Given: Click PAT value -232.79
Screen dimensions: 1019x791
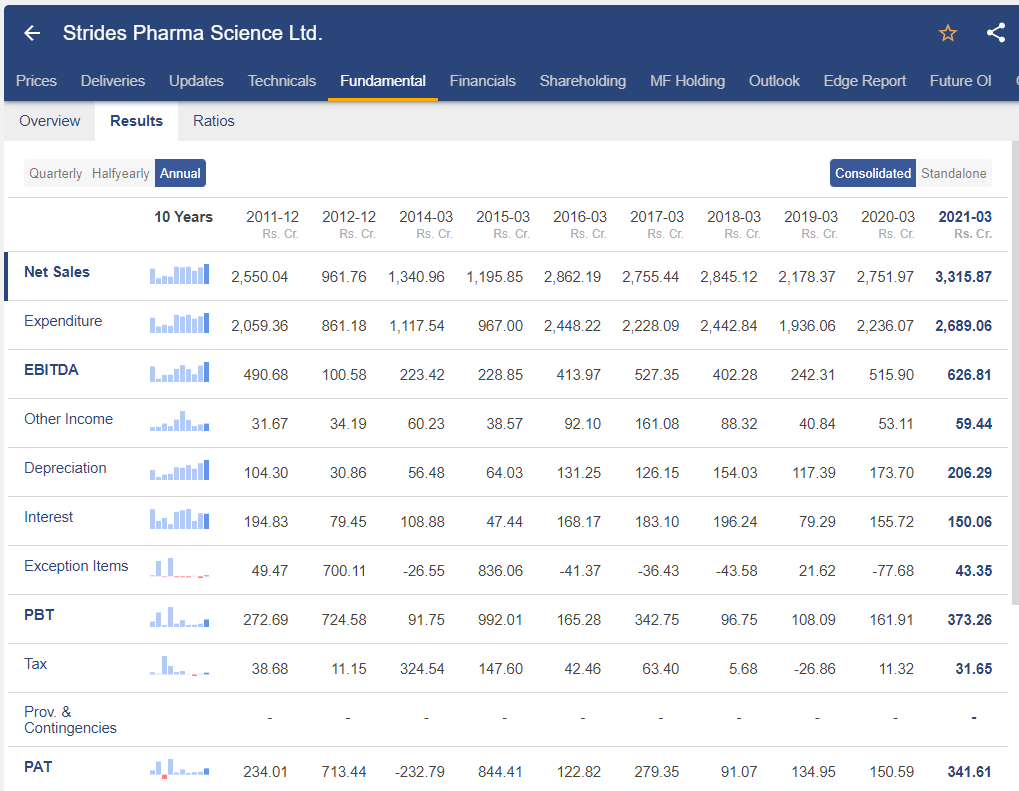Looking at the screenshot, I should (420, 772).
